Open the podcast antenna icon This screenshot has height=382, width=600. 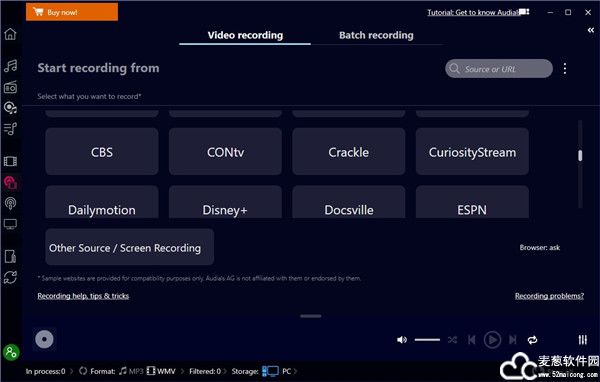tap(10, 203)
